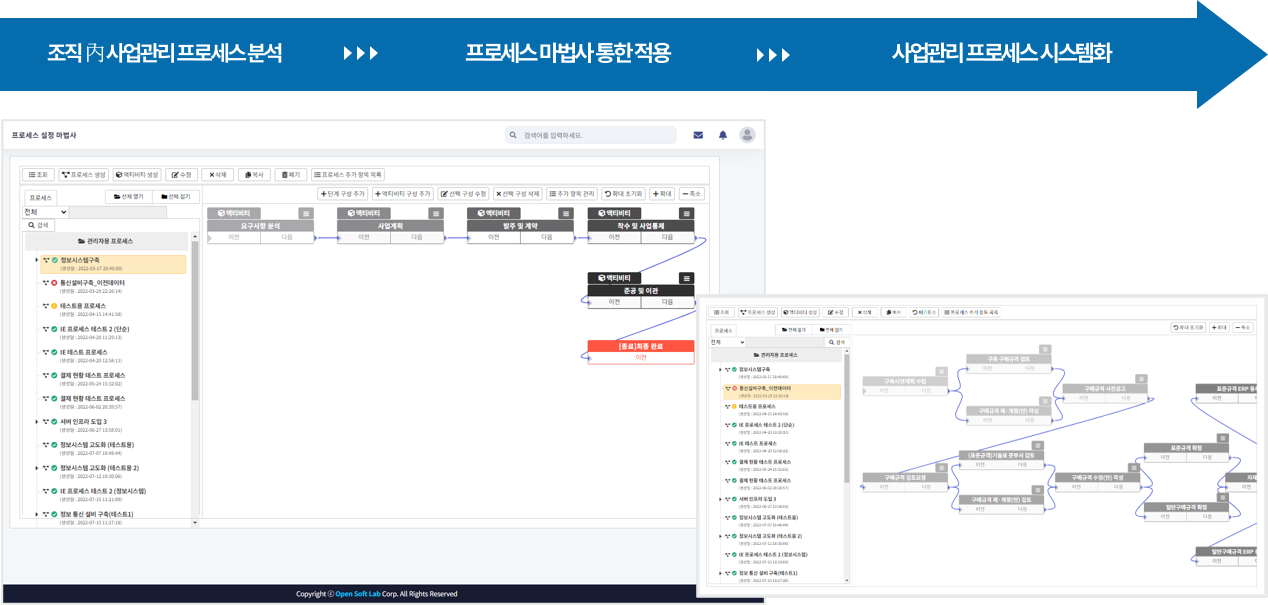1268x605 pixels.
Task: Click the 액티비티 구성 추가 button
Action: pos(403,194)
